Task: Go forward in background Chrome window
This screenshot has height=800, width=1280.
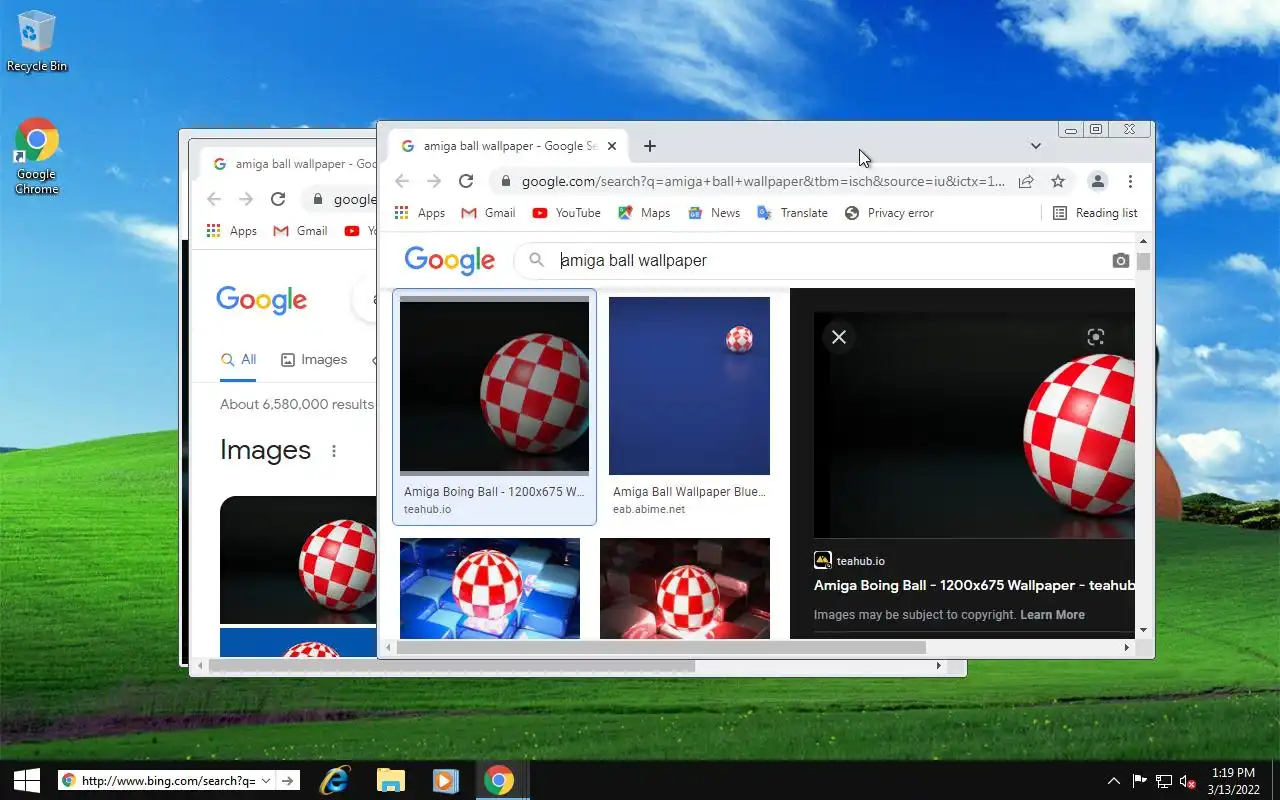Action: pos(246,199)
